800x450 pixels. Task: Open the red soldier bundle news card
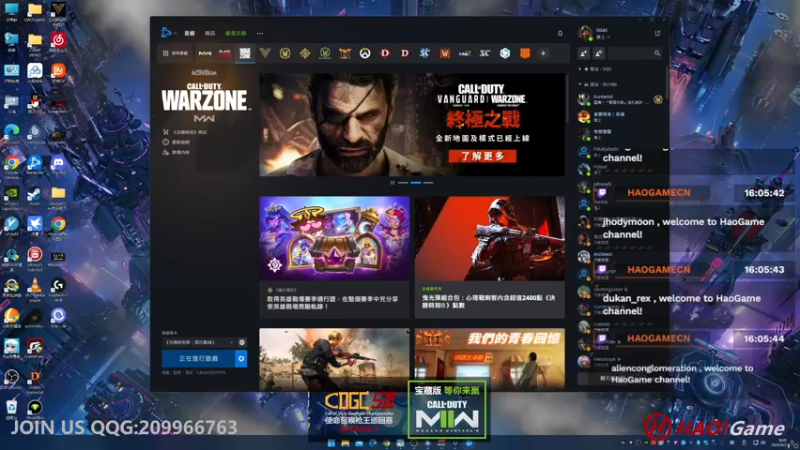[490, 257]
